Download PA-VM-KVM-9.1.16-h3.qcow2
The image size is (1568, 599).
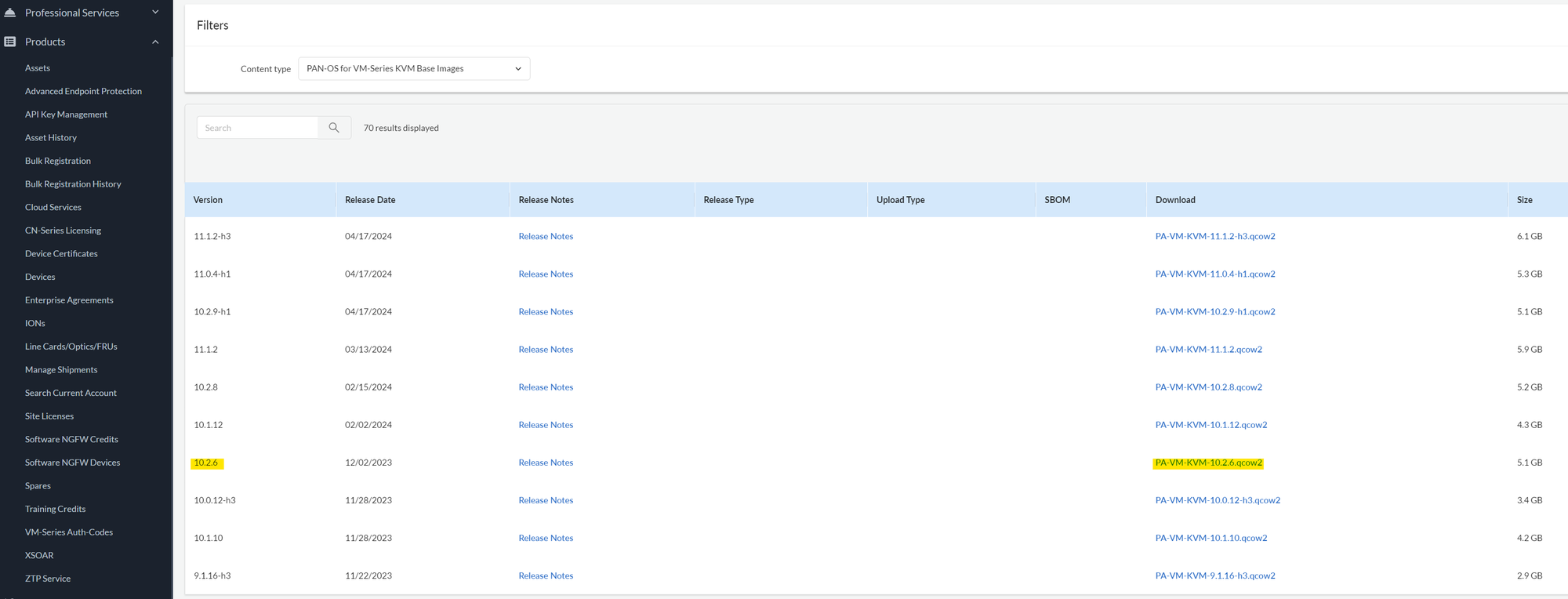[1215, 575]
